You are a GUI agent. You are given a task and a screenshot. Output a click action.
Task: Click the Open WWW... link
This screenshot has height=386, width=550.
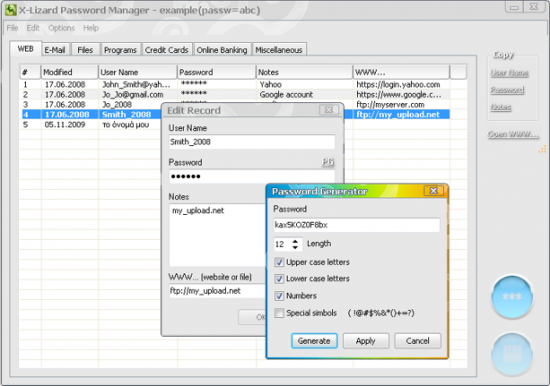coord(513,134)
